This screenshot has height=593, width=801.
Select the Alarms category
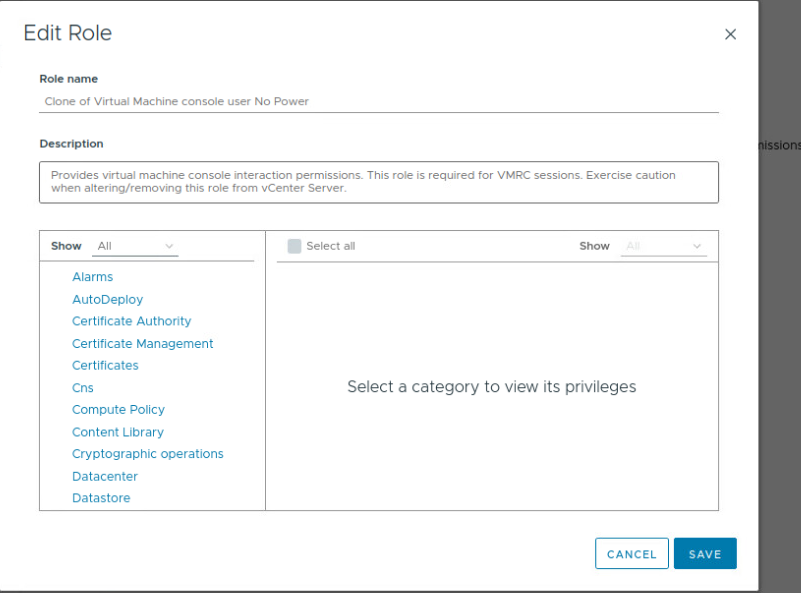click(x=92, y=277)
